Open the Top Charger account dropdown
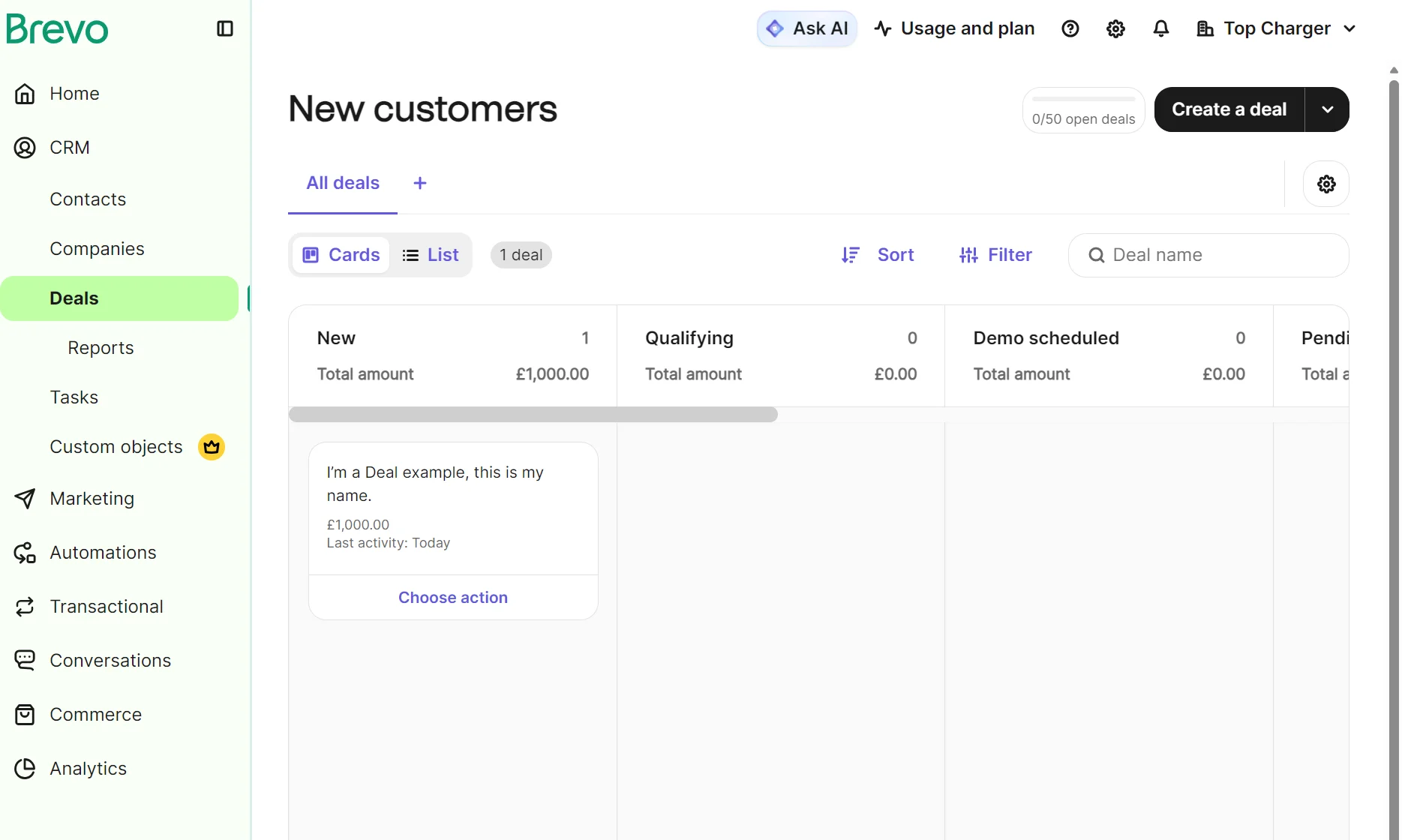 [x=1277, y=28]
